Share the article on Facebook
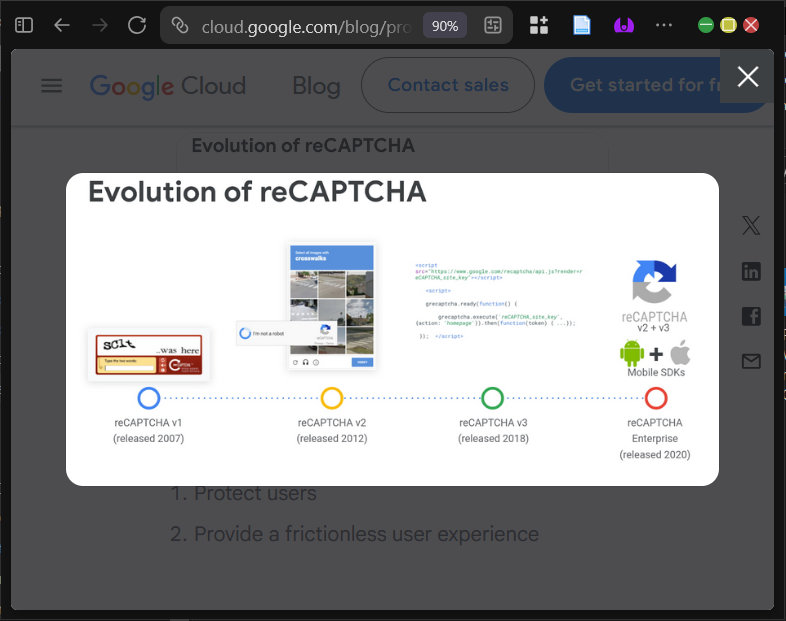The width and height of the screenshot is (786, 621). tap(751, 316)
